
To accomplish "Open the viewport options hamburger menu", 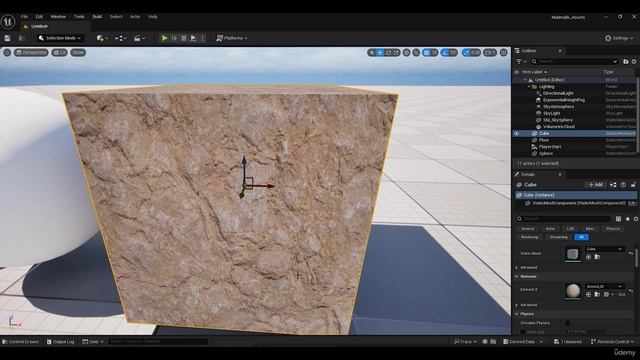I will pyautogui.click(x=7, y=52).
